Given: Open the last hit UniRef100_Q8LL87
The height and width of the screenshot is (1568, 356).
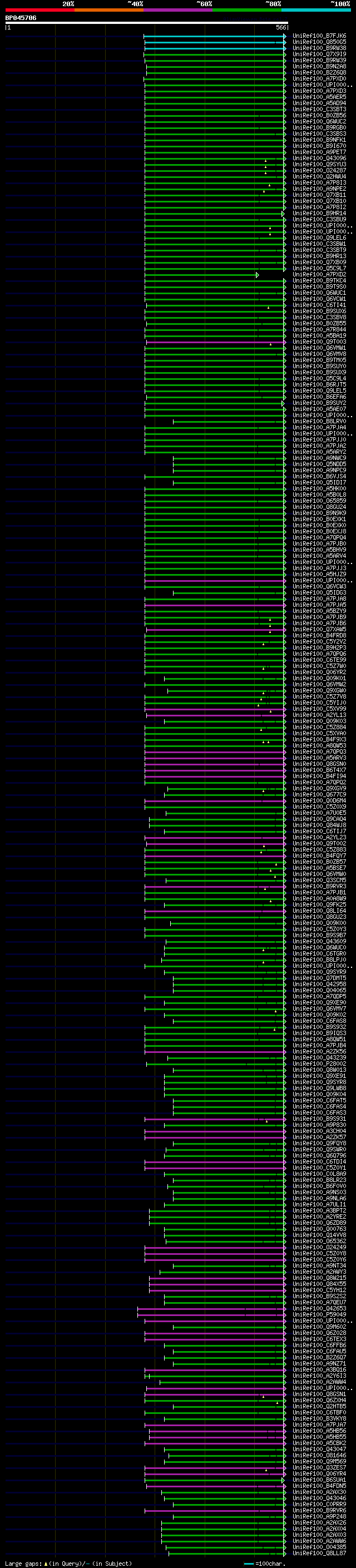Looking at the screenshot, I should click(319, 1553).
